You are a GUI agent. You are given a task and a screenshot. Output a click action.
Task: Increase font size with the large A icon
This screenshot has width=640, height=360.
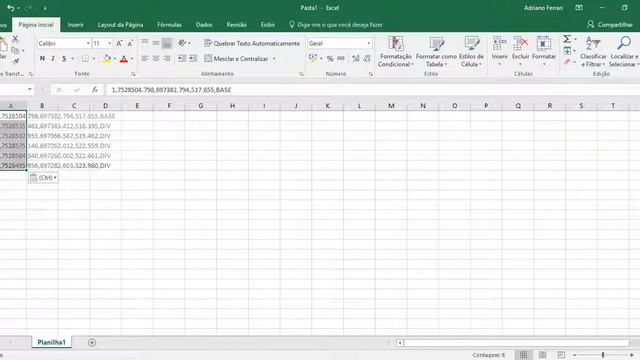(119, 43)
